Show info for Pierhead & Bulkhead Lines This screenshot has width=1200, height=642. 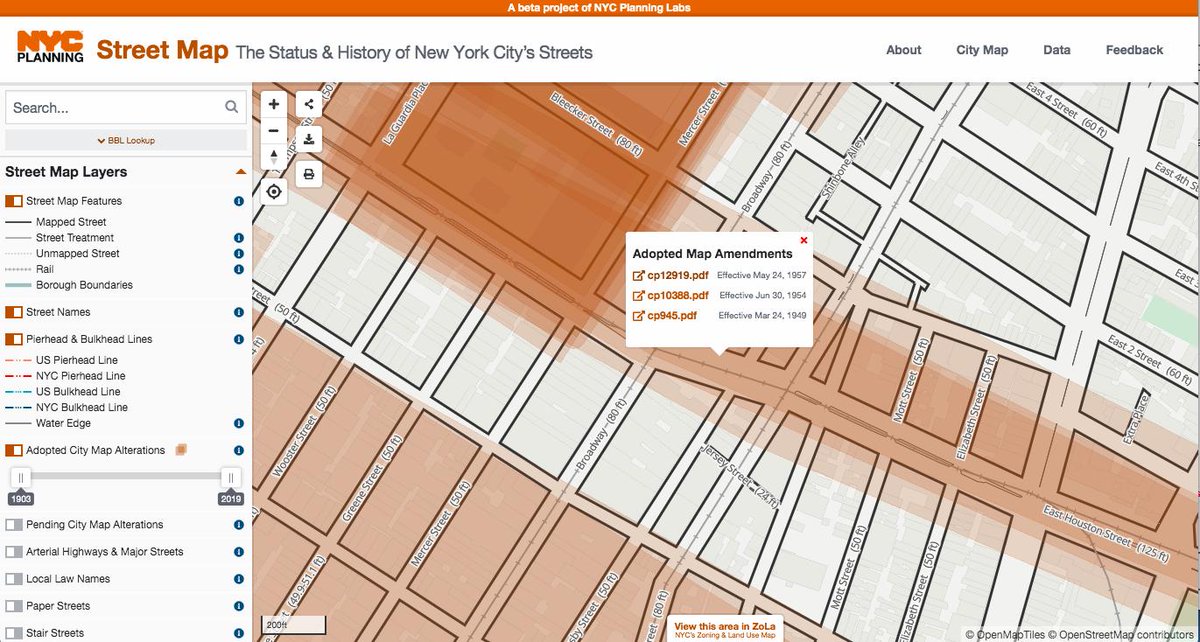[x=239, y=339]
